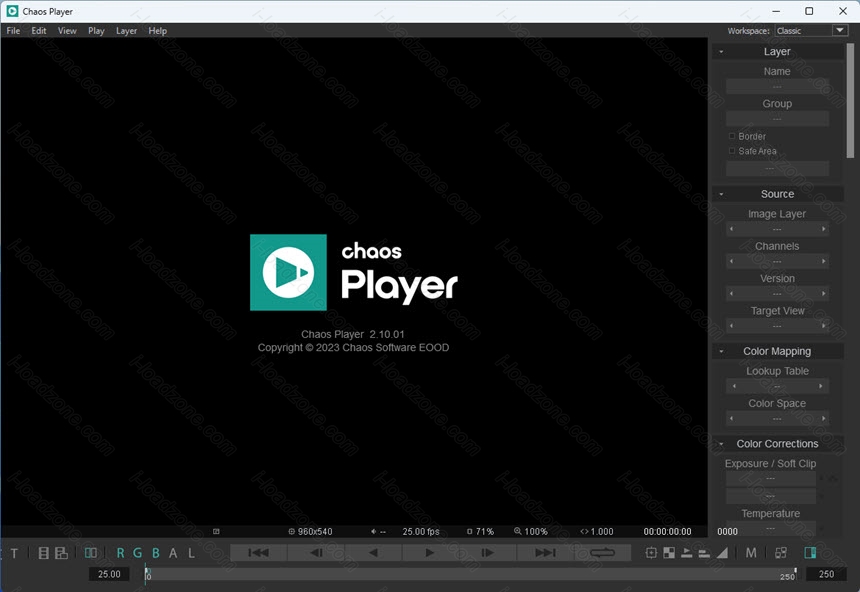Click previous arrow of Color Space selector
This screenshot has width=860, height=592.
[x=731, y=419]
